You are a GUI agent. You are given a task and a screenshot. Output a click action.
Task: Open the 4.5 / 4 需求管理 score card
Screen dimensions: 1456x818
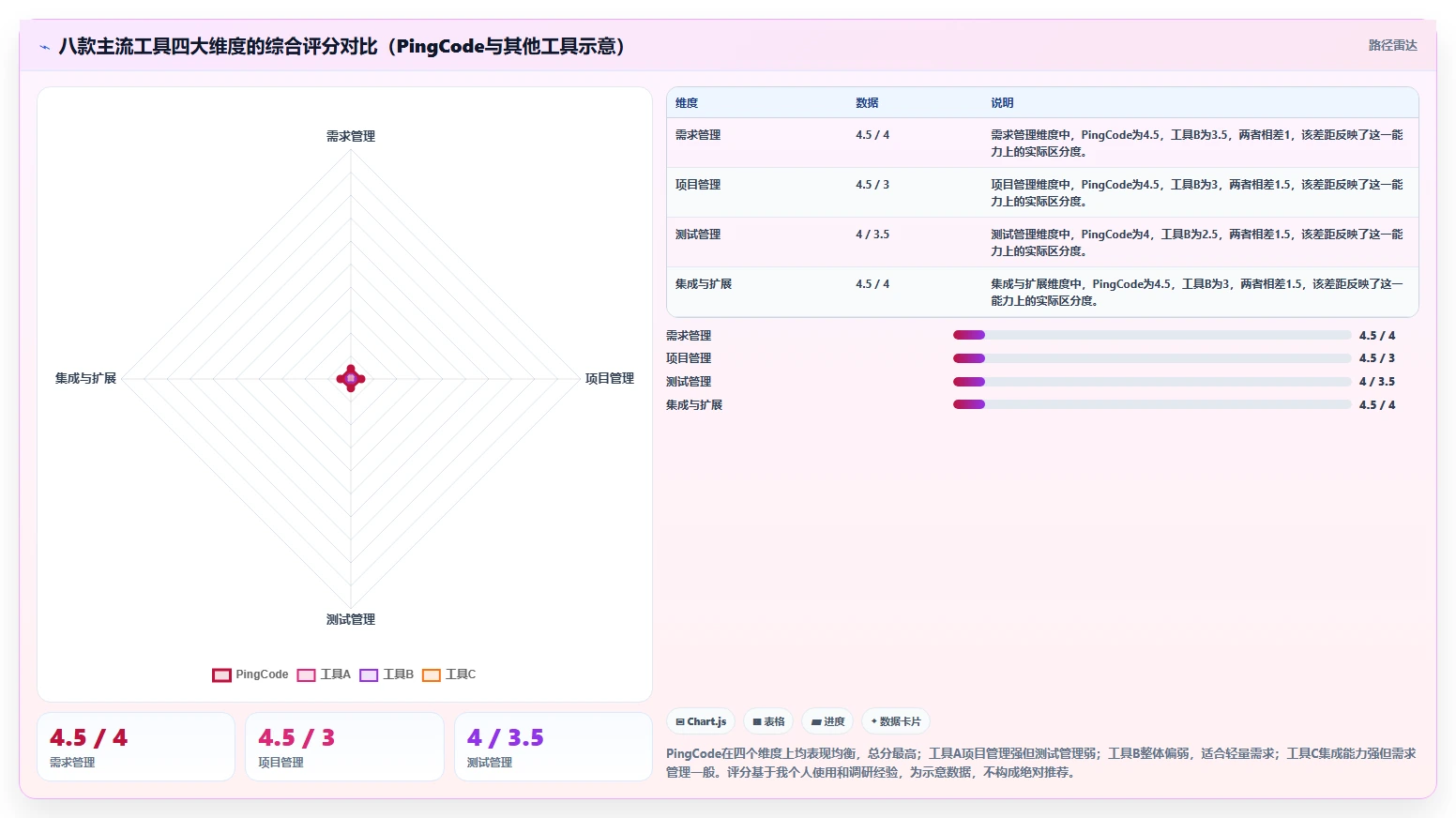(136, 747)
